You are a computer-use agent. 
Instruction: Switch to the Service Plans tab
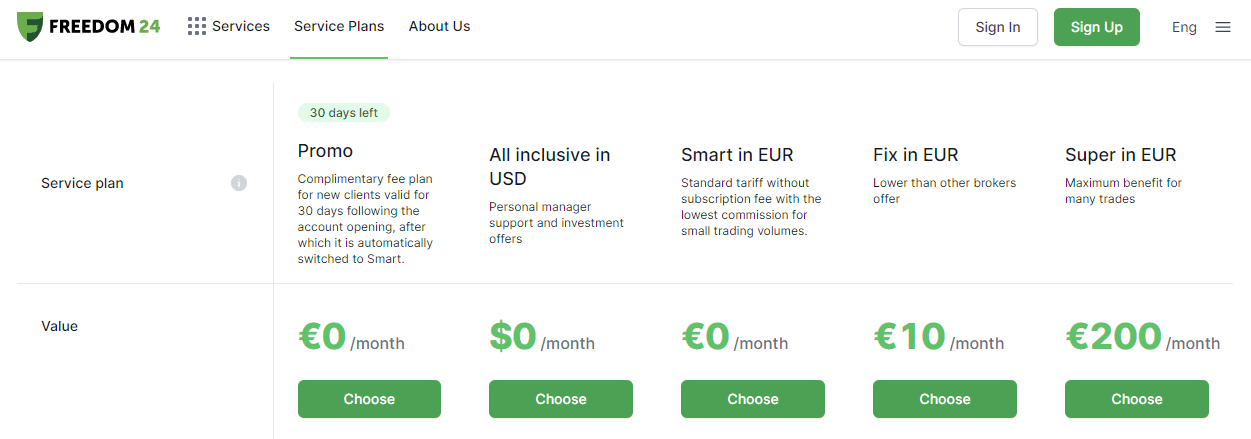[339, 26]
